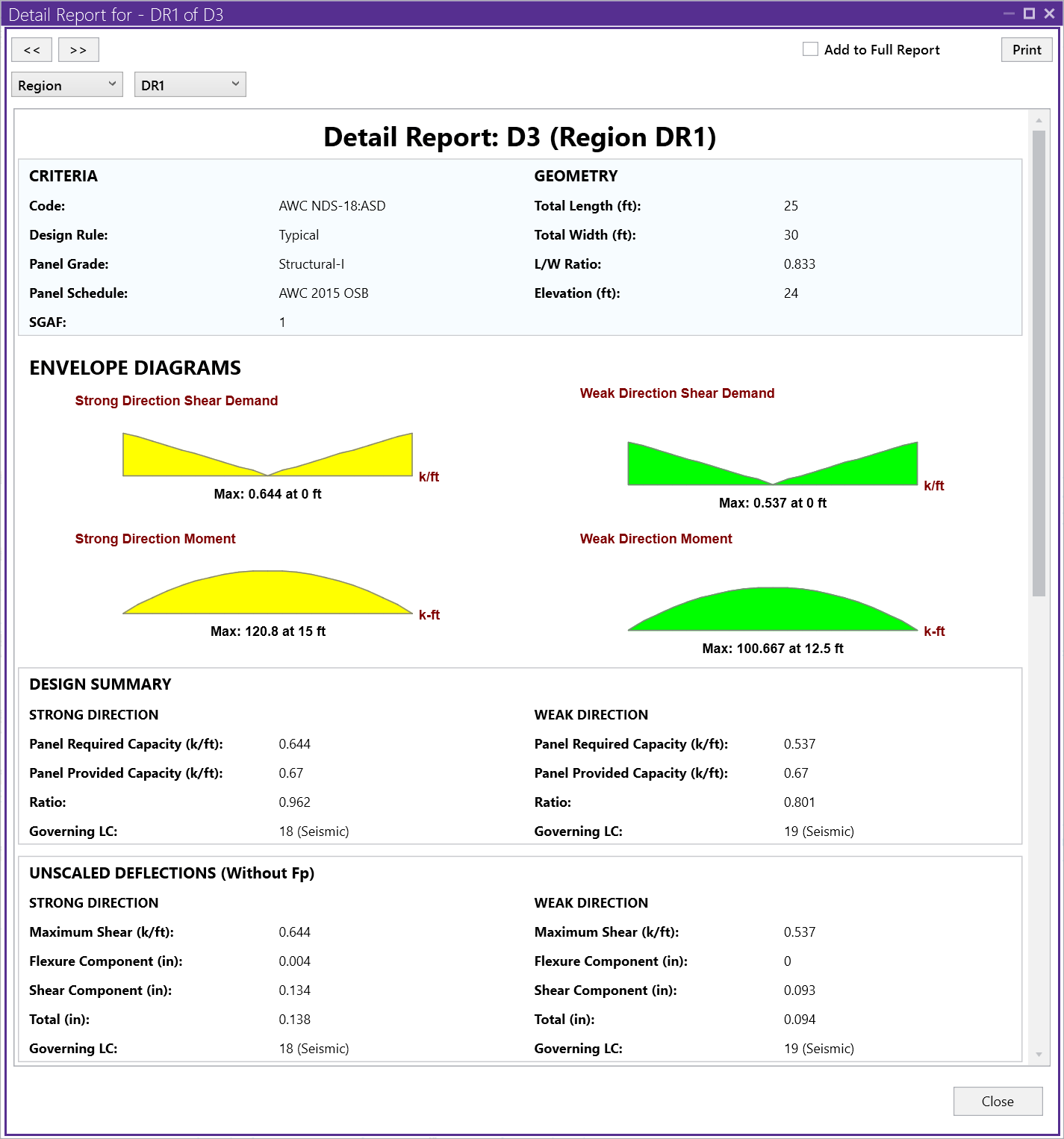Close the window using the title bar X
1064x1139 pixels.
tap(1049, 13)
